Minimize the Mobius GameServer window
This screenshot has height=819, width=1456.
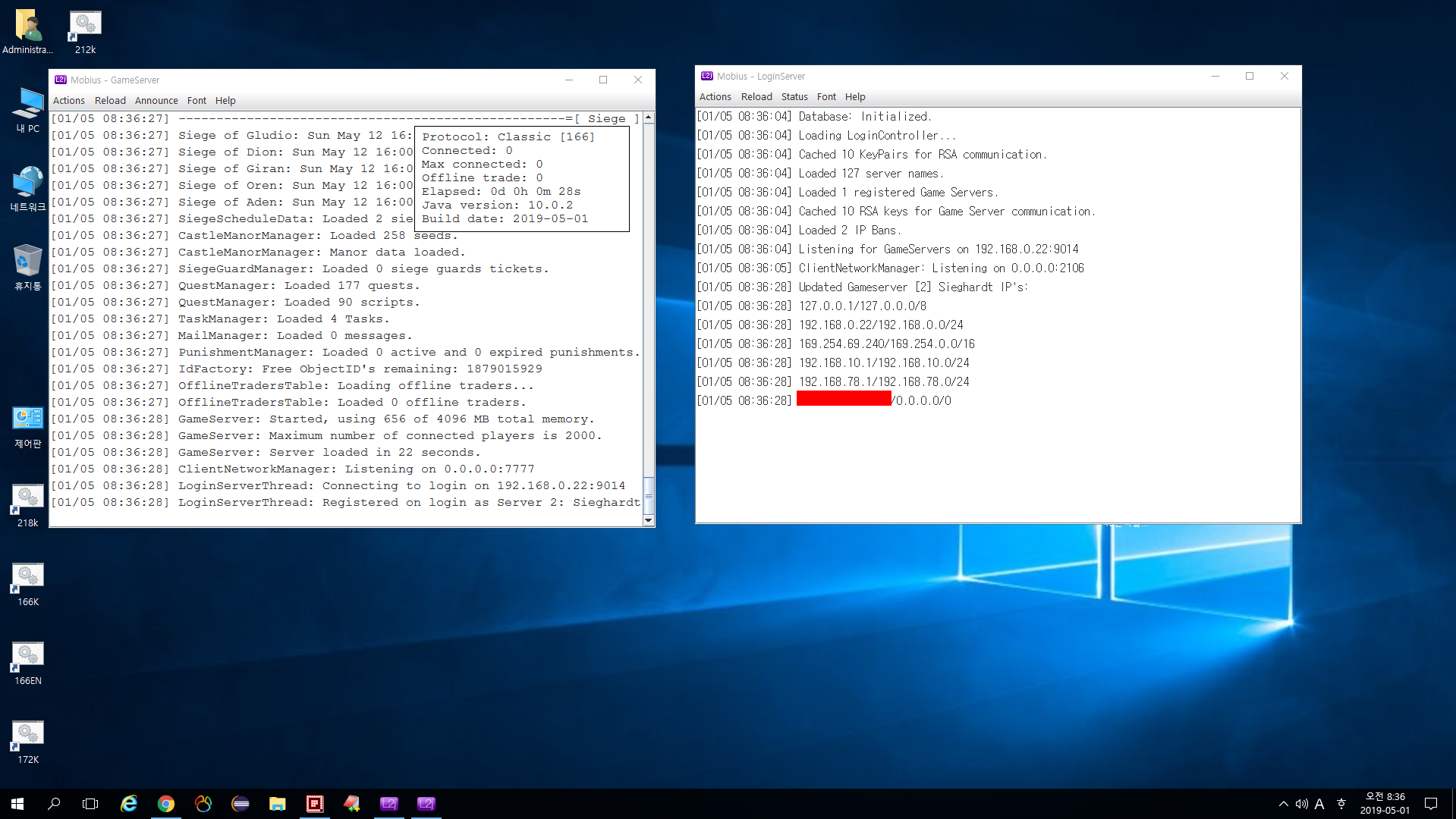[x=569, y=80]
